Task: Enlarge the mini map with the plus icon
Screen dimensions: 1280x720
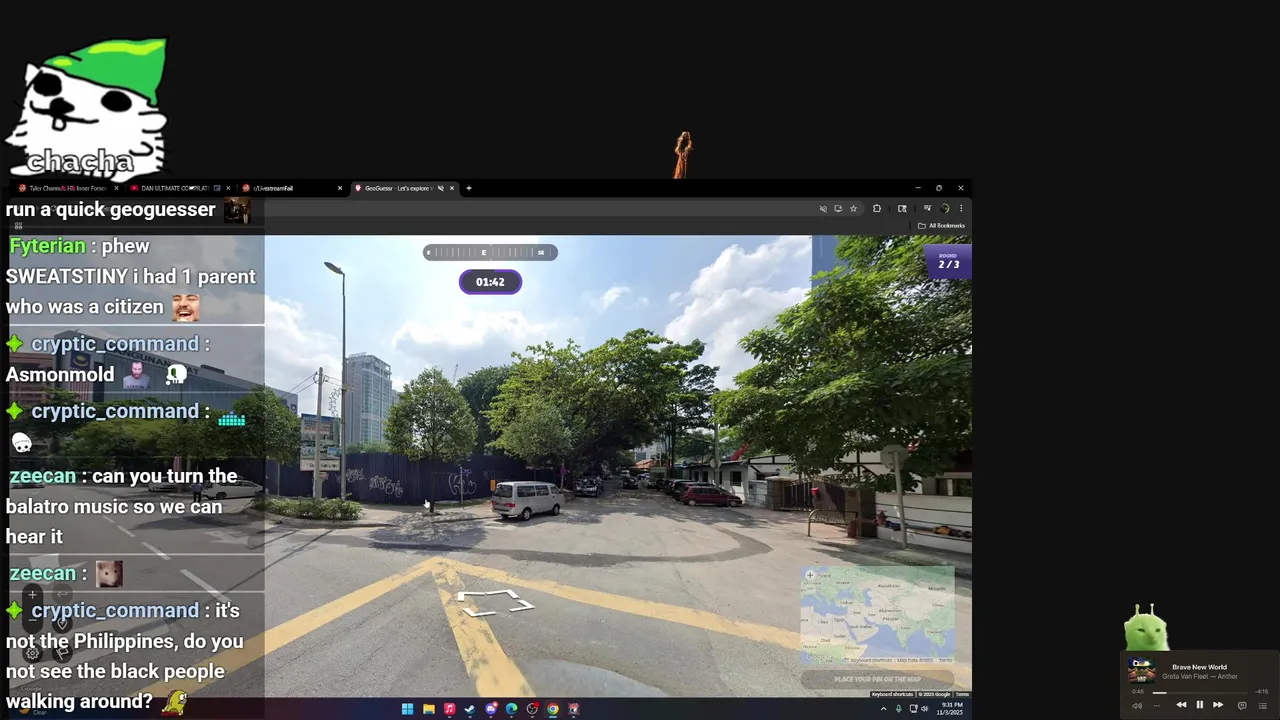Action: coord(810,575)
